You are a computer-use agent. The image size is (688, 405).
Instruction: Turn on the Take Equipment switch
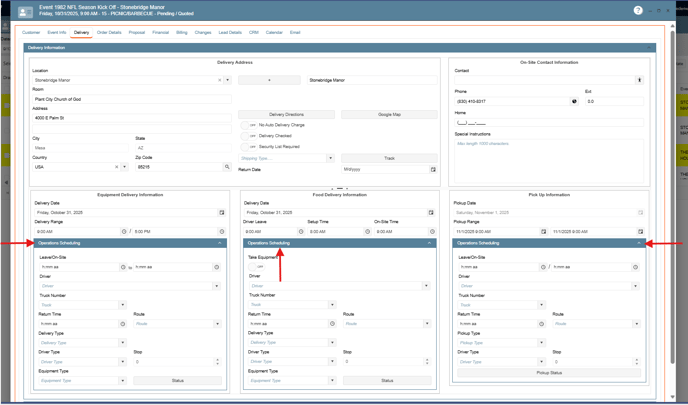coord(258,267)
